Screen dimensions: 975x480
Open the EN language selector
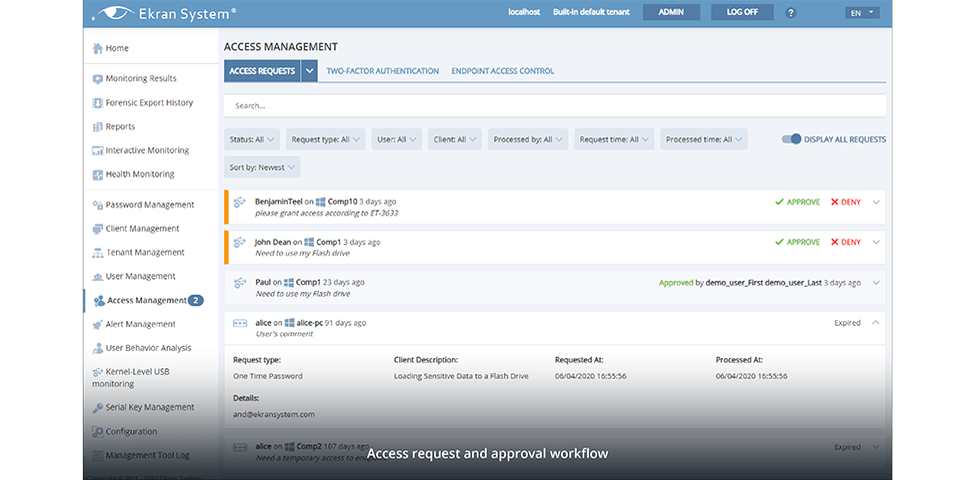tap(861, 13)
